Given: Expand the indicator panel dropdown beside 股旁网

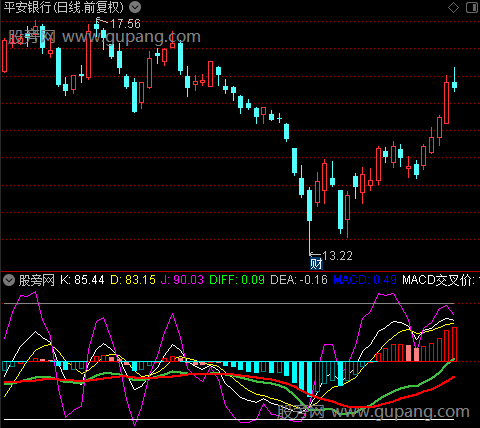Looking at the screenshot, I should click(9, 280).
